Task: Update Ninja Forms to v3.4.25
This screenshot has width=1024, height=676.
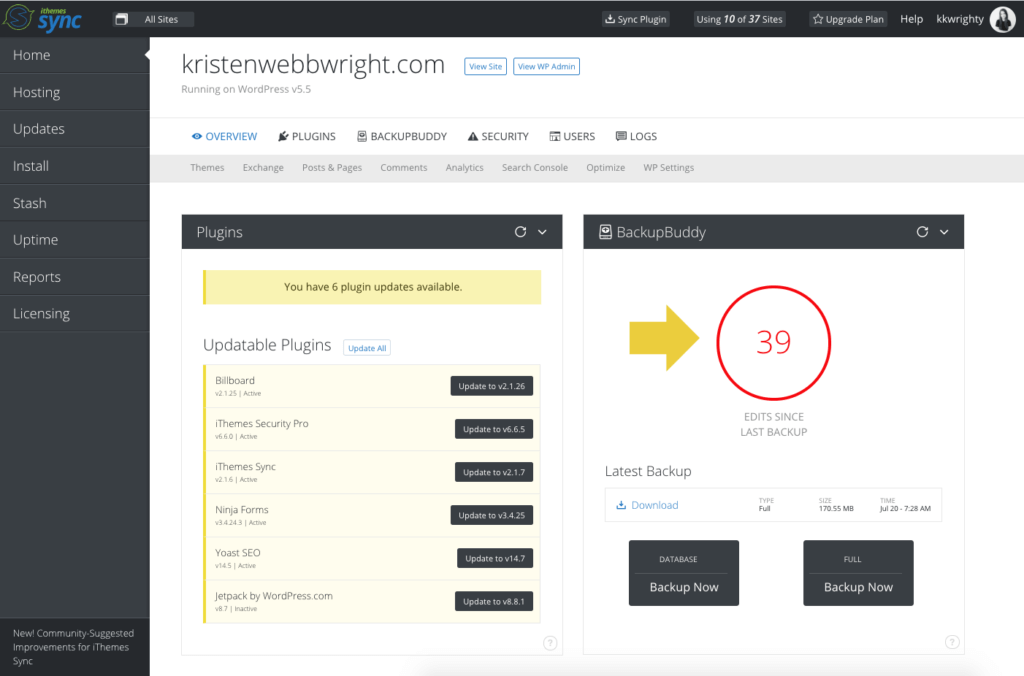Action: point(492,515)
